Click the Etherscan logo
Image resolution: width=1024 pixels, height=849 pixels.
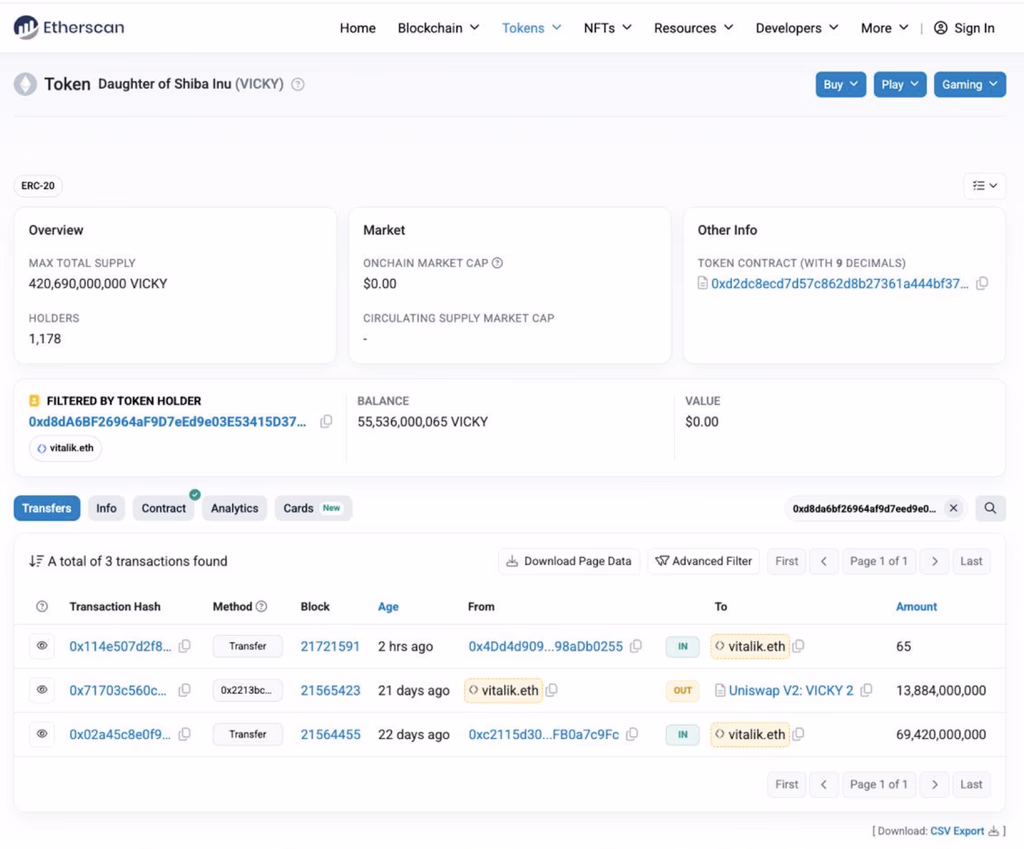tap(69, 27)
